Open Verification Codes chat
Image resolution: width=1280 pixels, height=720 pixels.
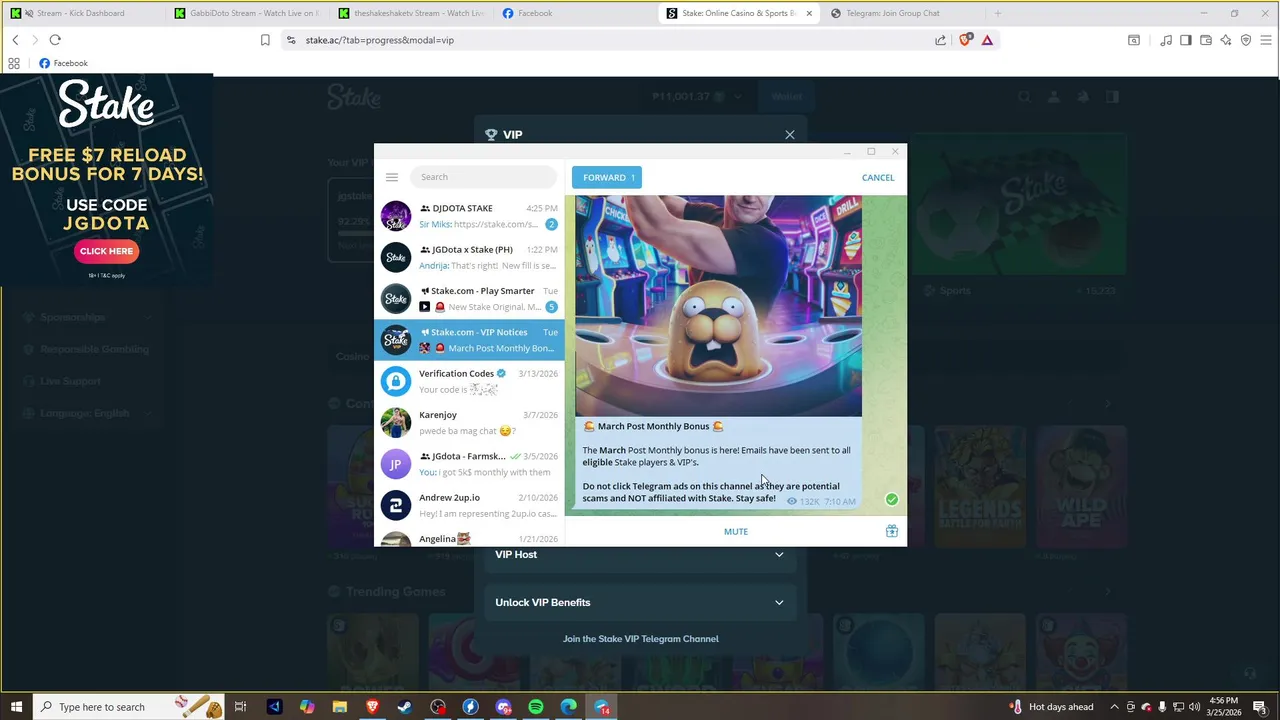(x=469, y=381)
